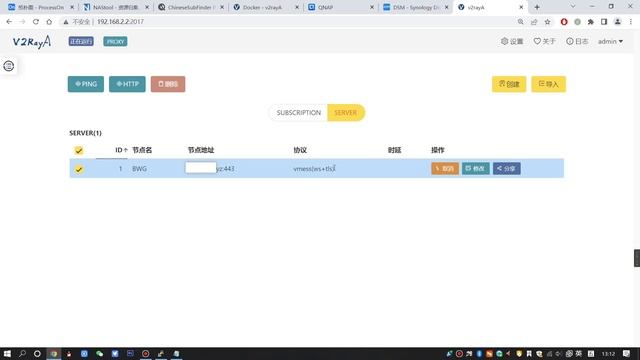This screenshot has height=360, width=640.
Task: Click the not-secure warning icon
Action: 66,22
